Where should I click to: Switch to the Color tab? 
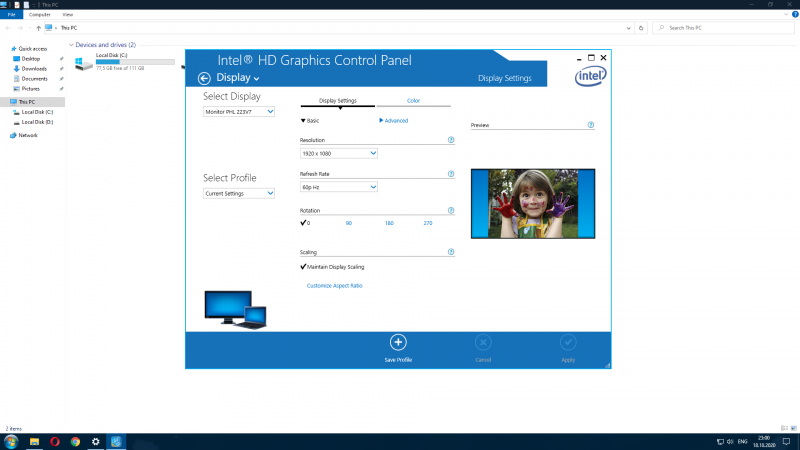tap(413, 101)
